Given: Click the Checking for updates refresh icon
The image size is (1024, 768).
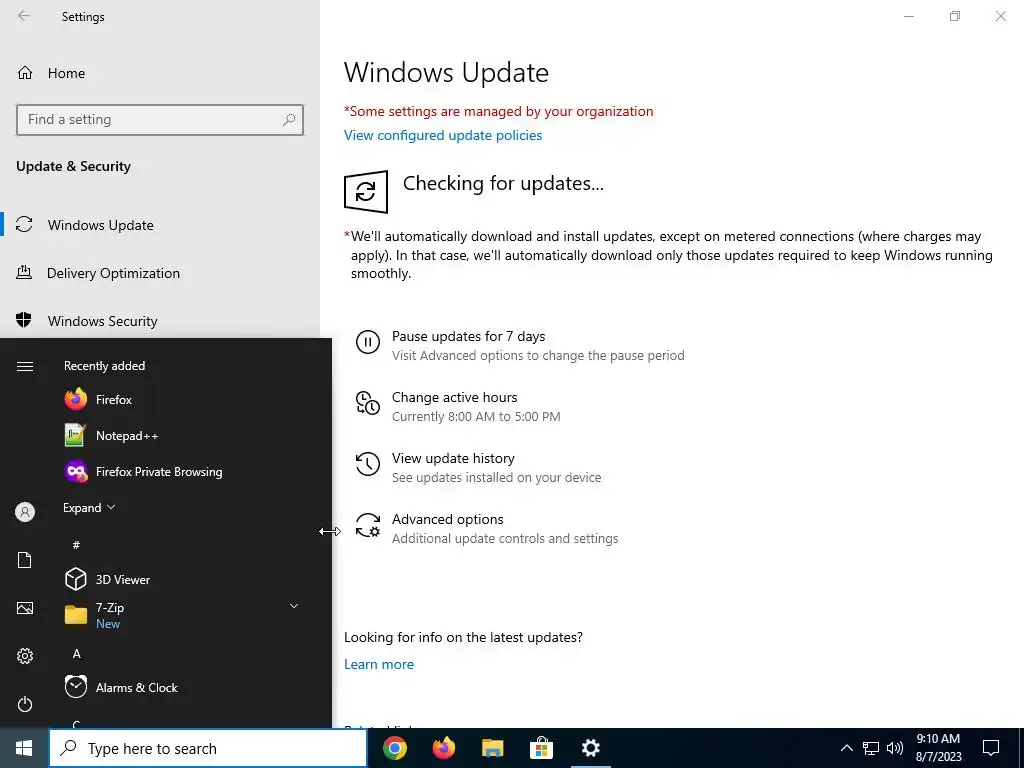Looking at the screenshot, I should pyautogui.click(x=366, y=191).
